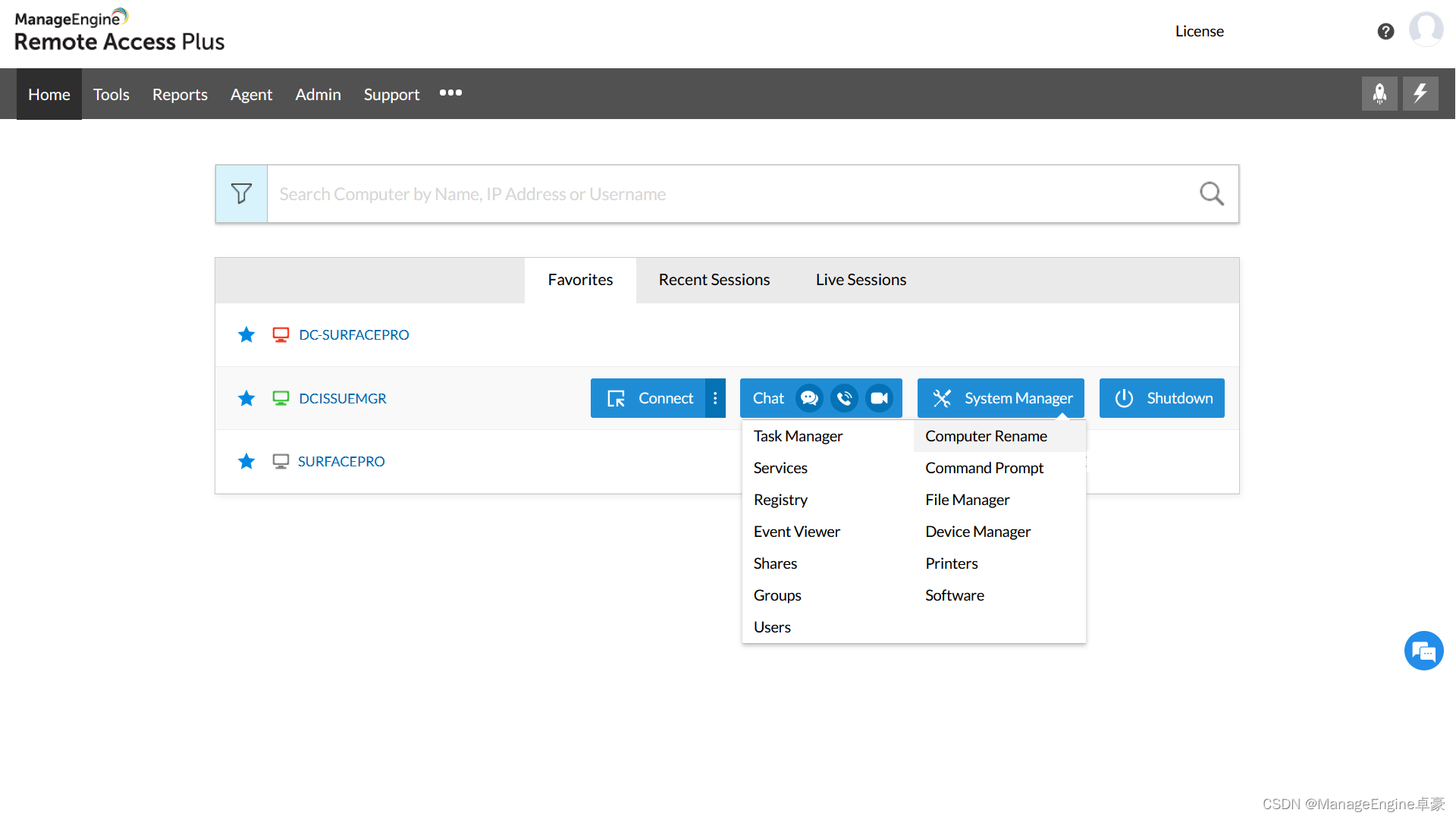Toggle the favorite star for DCISSUEMGR

tap(246, 398)
